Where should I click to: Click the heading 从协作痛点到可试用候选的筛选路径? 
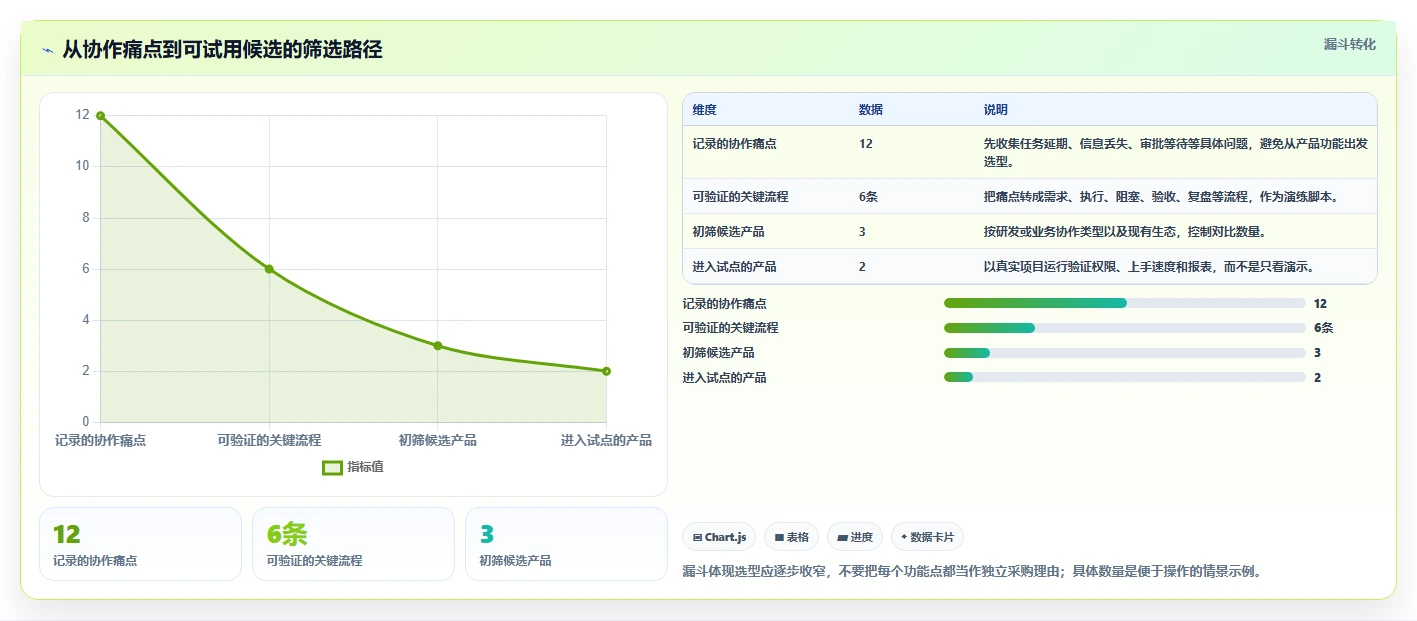click(x=222, y=50)
